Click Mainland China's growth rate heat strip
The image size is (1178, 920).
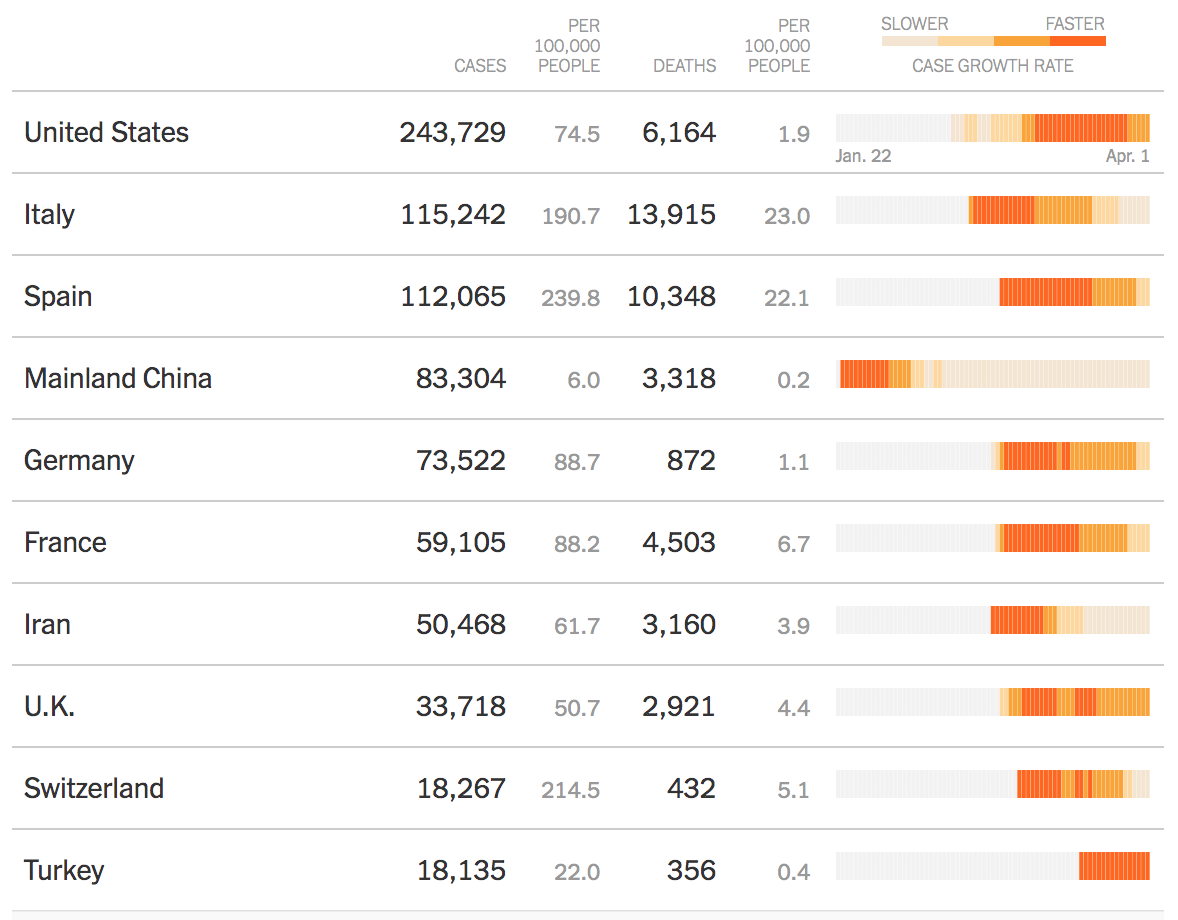click(992, 374)
